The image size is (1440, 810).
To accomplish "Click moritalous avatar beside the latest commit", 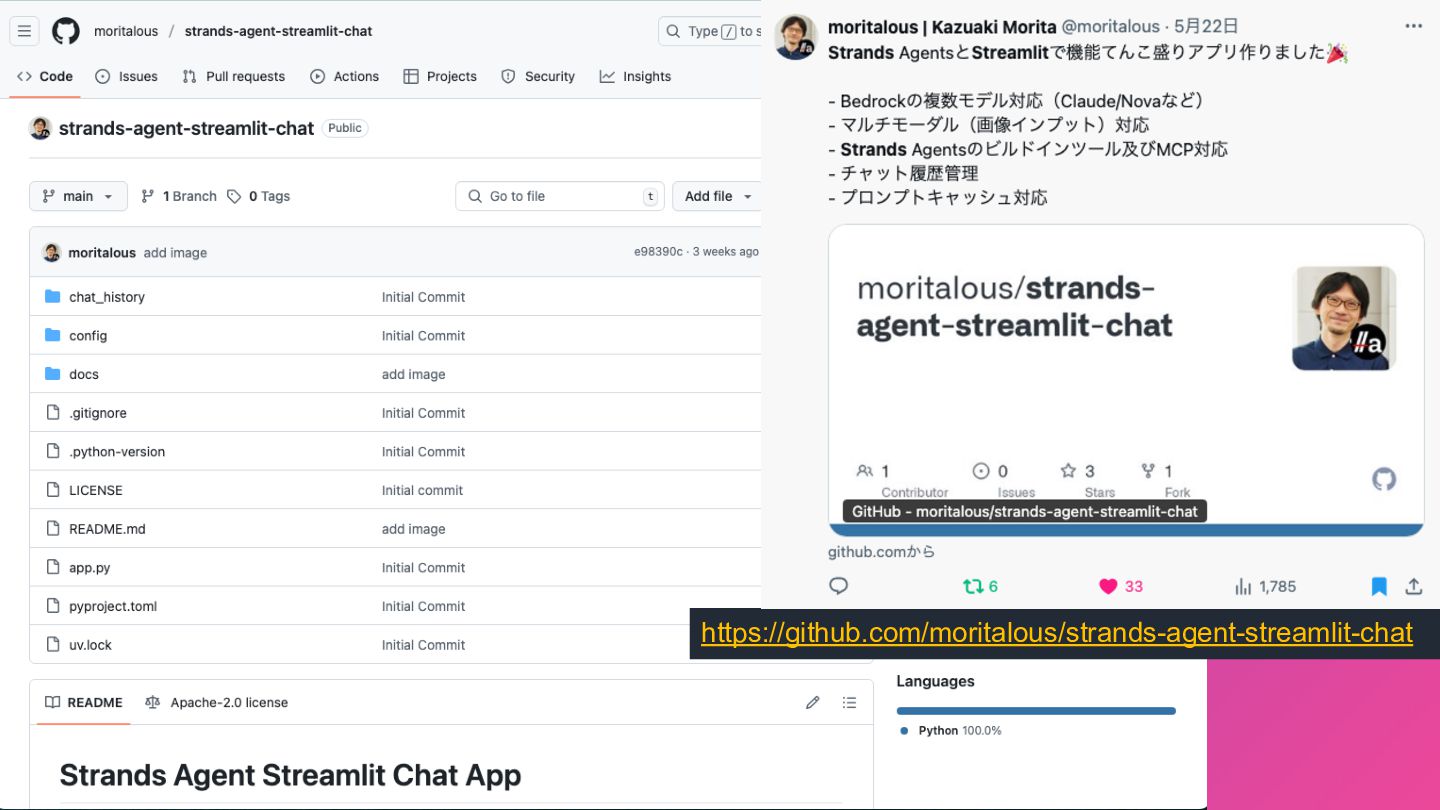I will click(52, 252).
